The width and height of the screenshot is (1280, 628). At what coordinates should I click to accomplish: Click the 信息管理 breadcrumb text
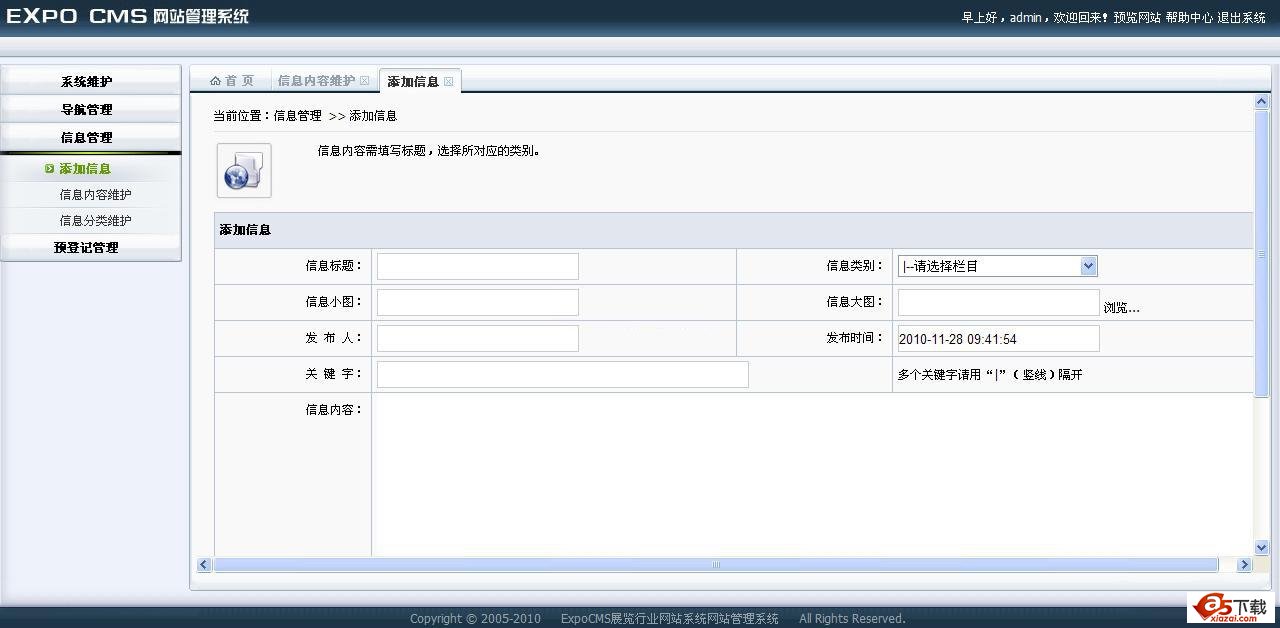coord(298,116)
